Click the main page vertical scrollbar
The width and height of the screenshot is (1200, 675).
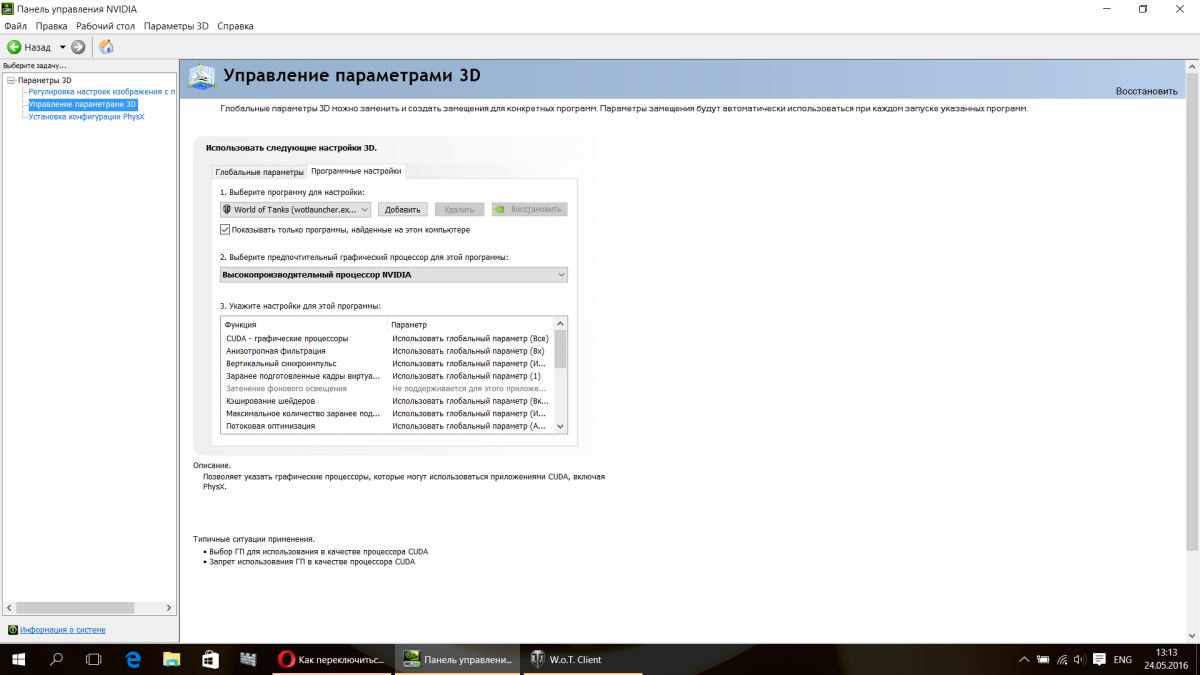click(x=1192, y=311)
